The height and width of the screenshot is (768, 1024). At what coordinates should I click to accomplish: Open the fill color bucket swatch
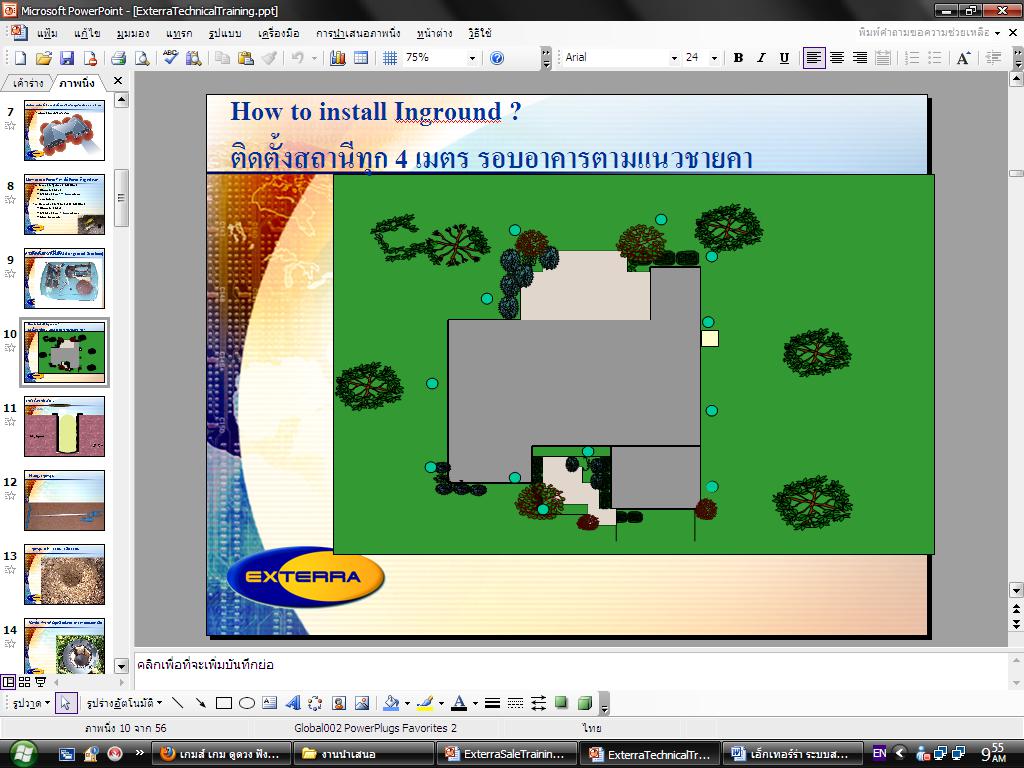point(391,703)
